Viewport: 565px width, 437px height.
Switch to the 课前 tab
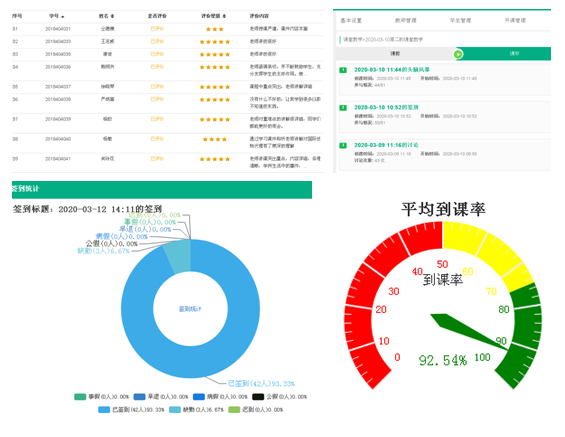395,54
